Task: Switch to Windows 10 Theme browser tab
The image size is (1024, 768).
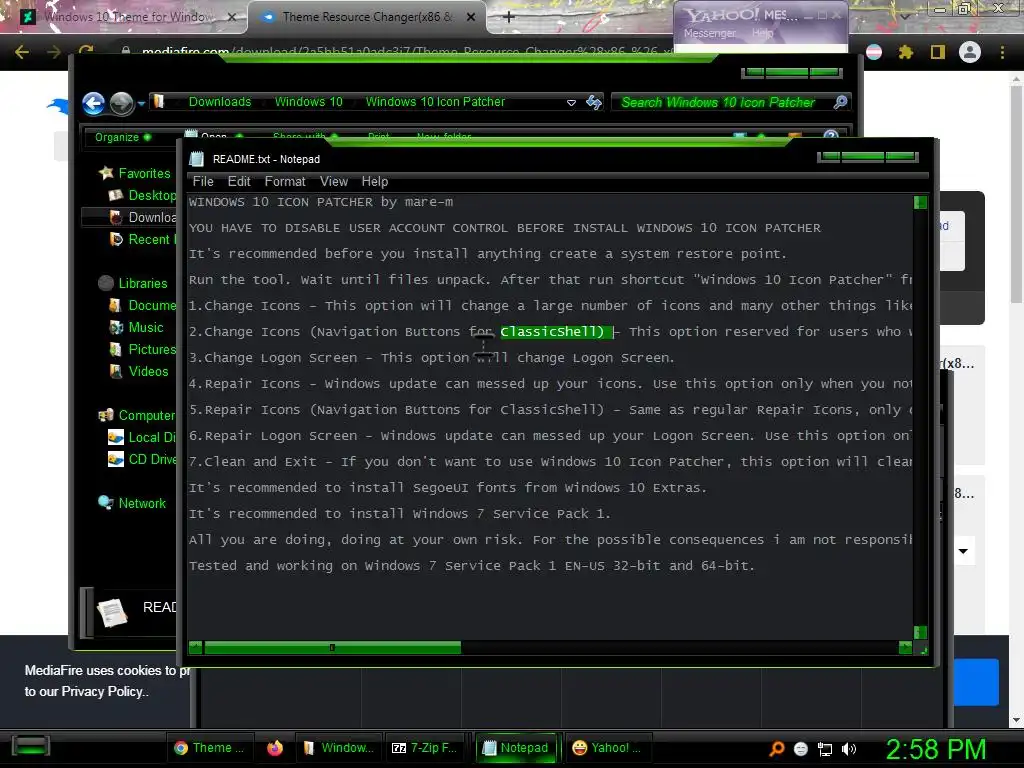Action: pyautogui.click(x=127, y=17)
